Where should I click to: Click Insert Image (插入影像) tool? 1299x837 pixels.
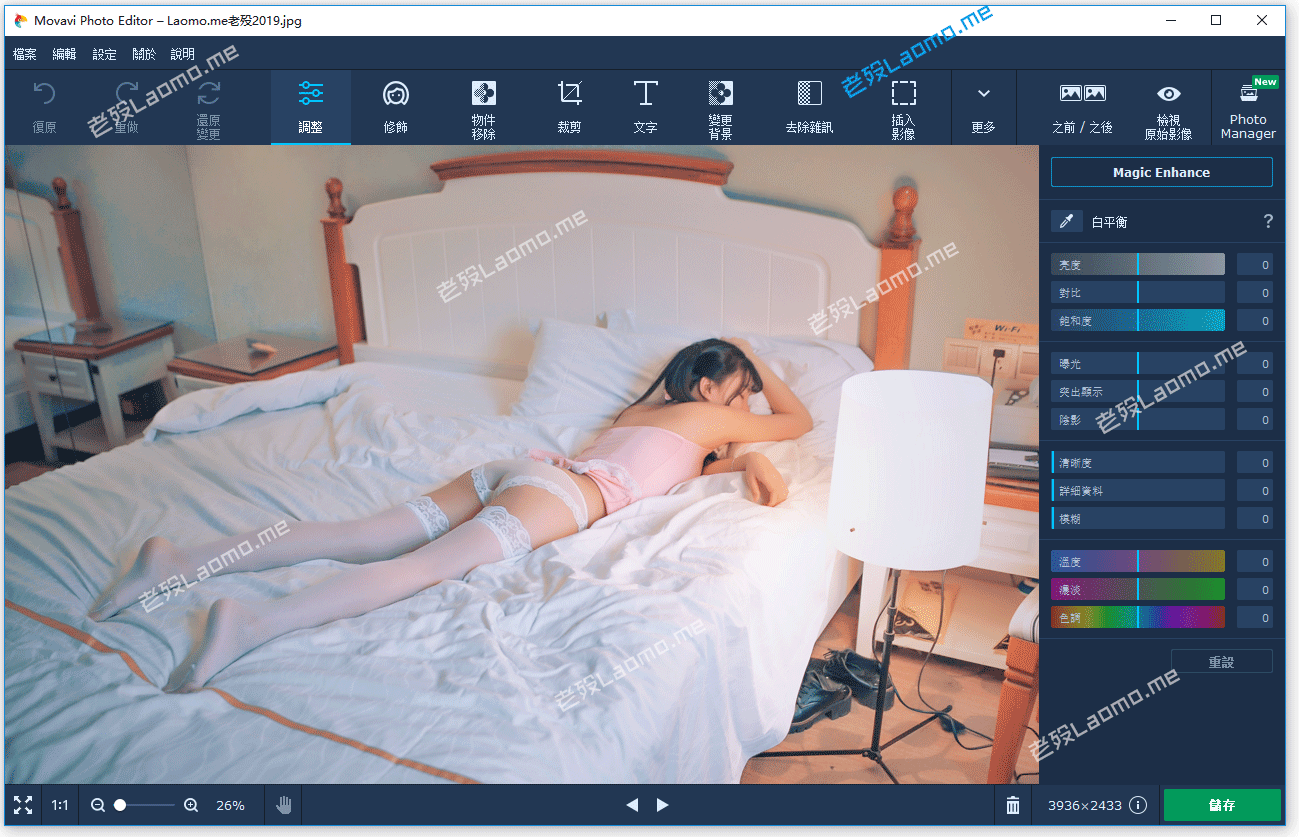[x=904, y=108]
